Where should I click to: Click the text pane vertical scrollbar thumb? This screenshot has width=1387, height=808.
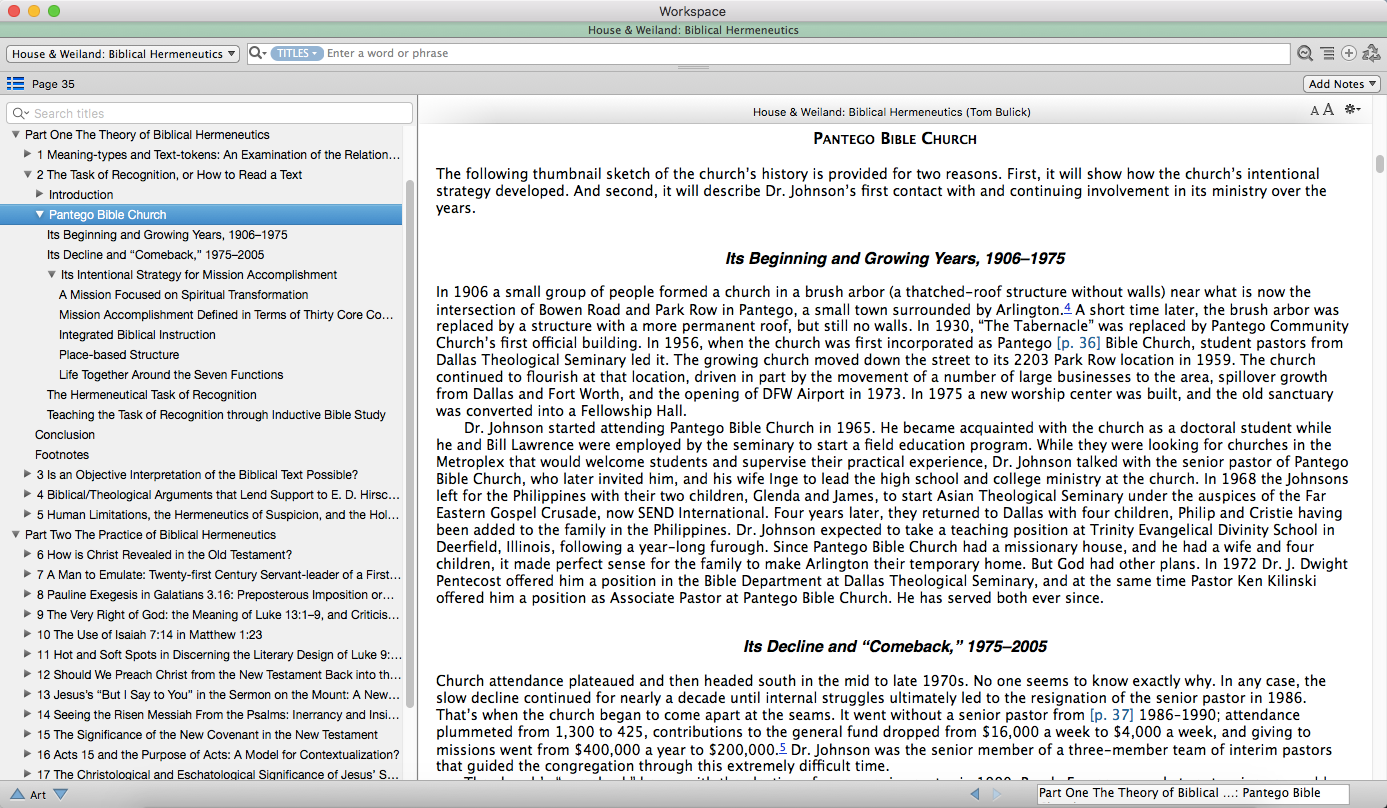click(x=1379, y=163)
